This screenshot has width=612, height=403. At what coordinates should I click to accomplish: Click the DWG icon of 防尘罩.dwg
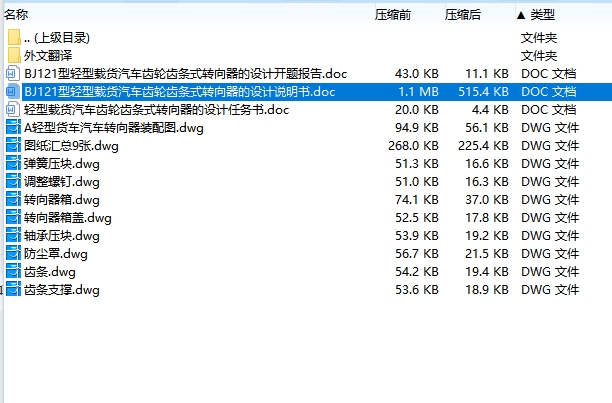[x=13, y=254]
